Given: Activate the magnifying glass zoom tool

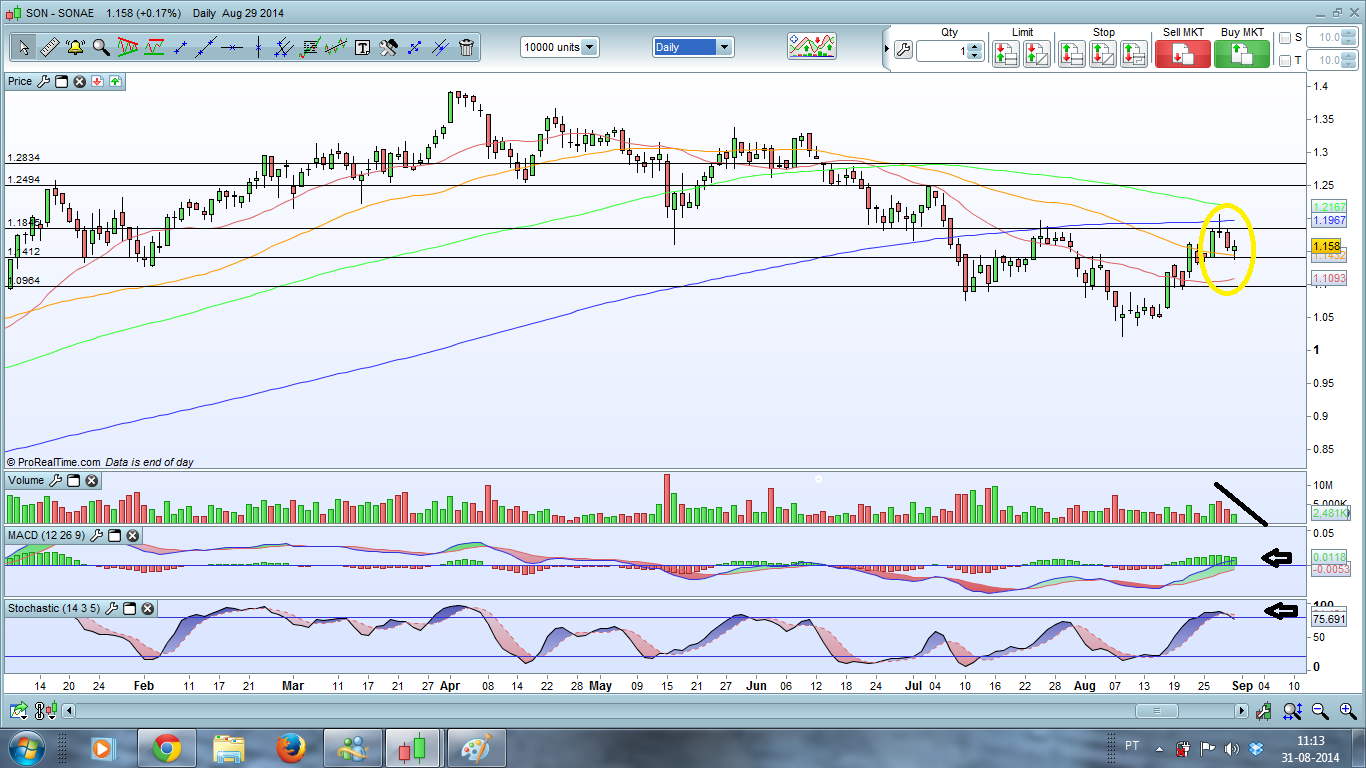Looking at the screenshot, I should (101, 47).
